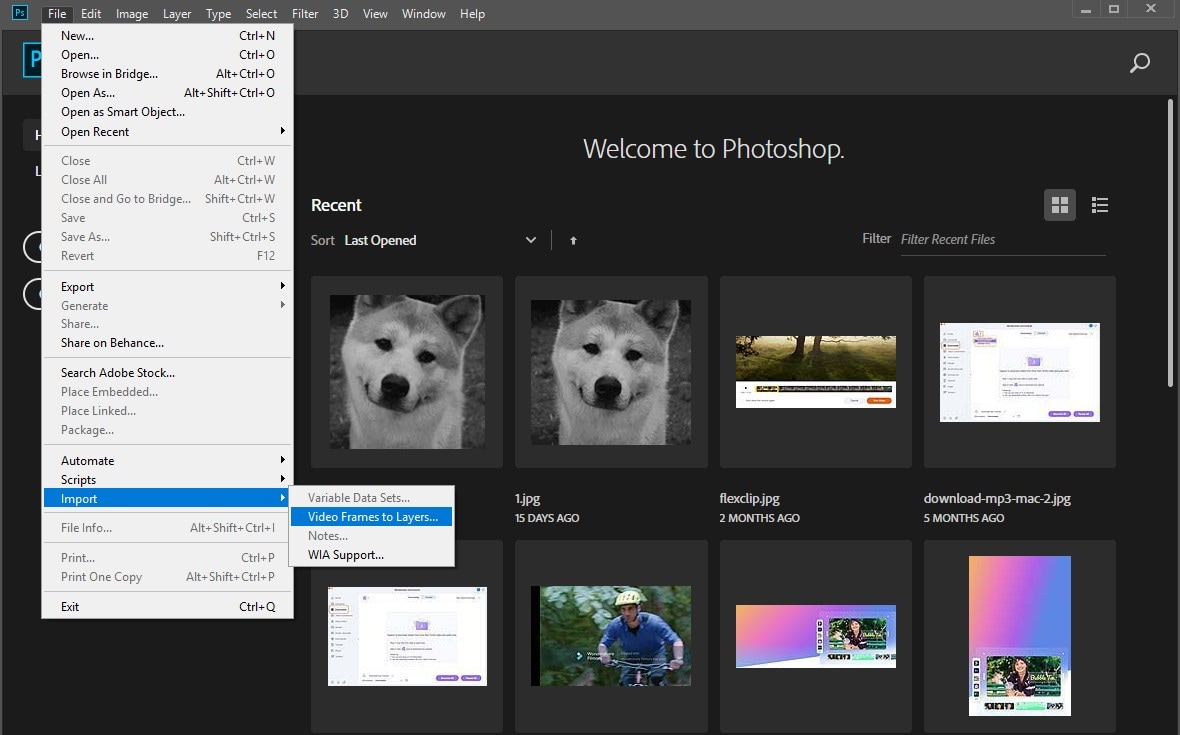
Task: Click the 5 MONTHS AGO label
Action: (964, 518)
